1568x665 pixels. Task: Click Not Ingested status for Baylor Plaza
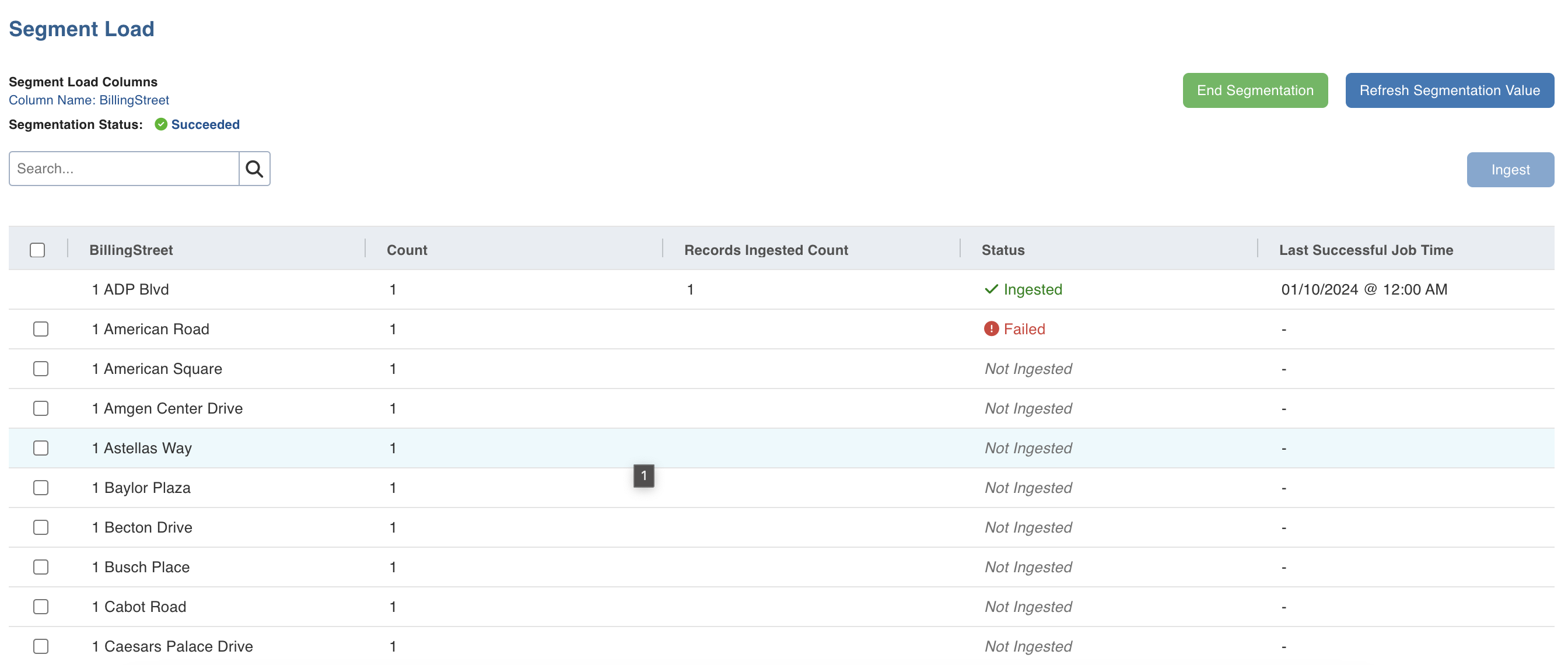click(1028, 487)
